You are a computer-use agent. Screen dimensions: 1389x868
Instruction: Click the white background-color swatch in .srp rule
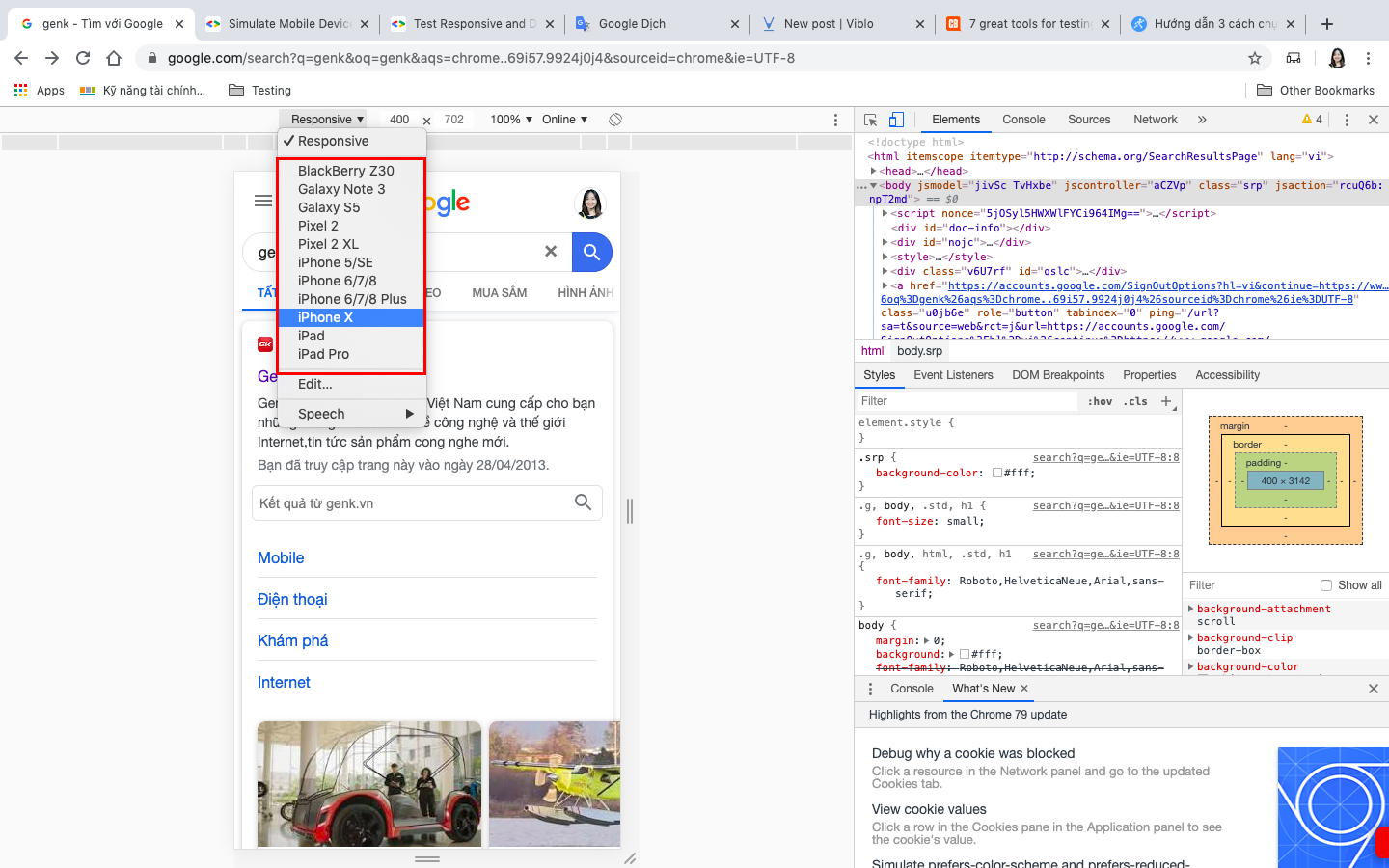tap(997, 474)
